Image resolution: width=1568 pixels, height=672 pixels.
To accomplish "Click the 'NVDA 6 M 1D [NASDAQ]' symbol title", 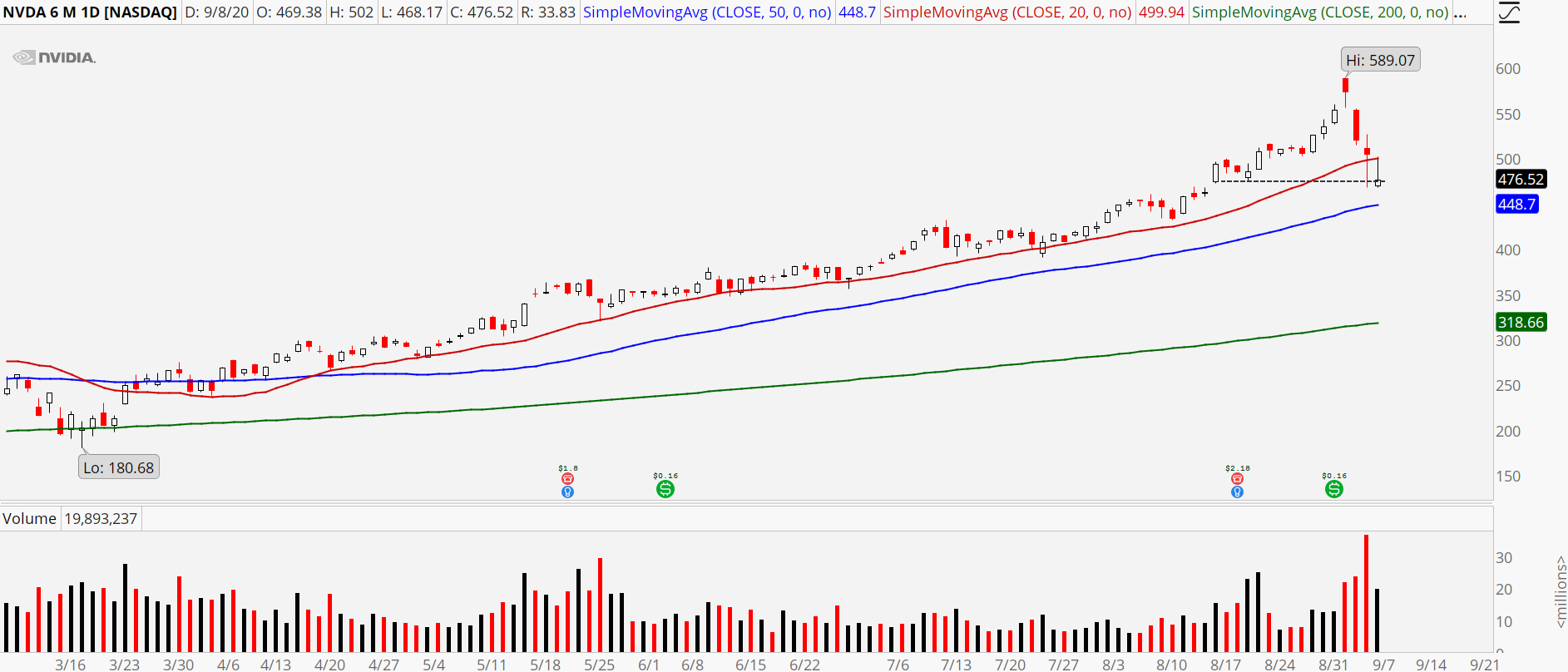I will coord(90,12).
